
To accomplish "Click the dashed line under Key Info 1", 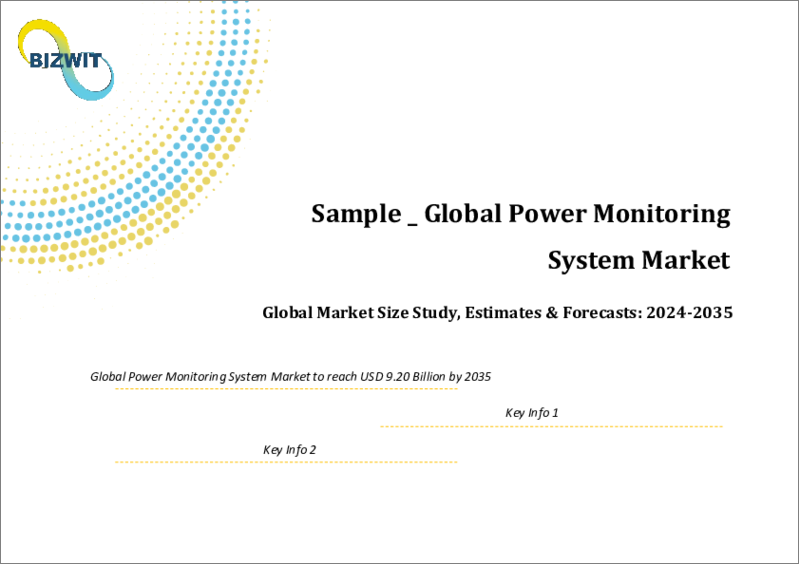I will (x=551, y=427).
